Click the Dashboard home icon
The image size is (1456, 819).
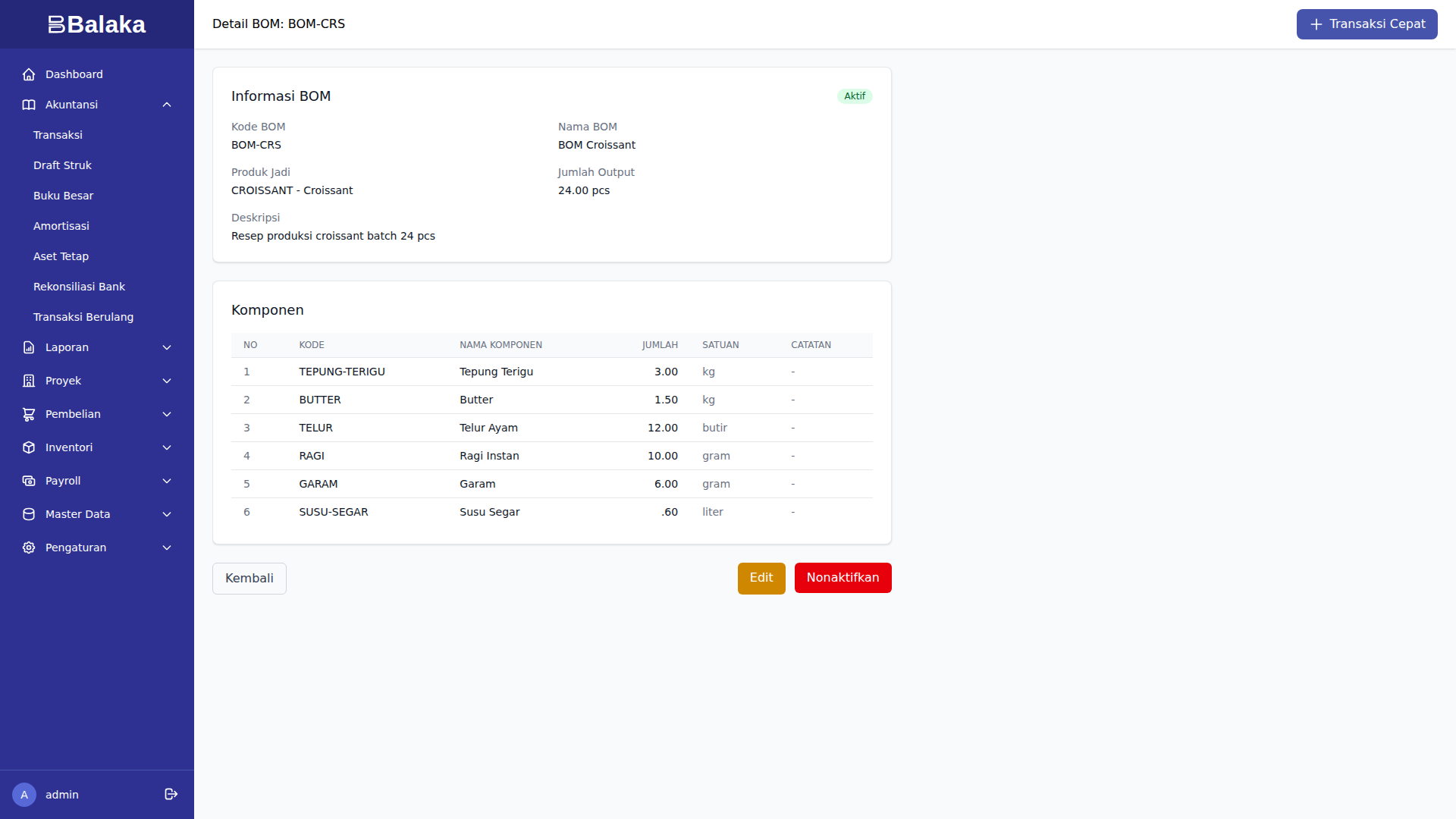(29, 74)
